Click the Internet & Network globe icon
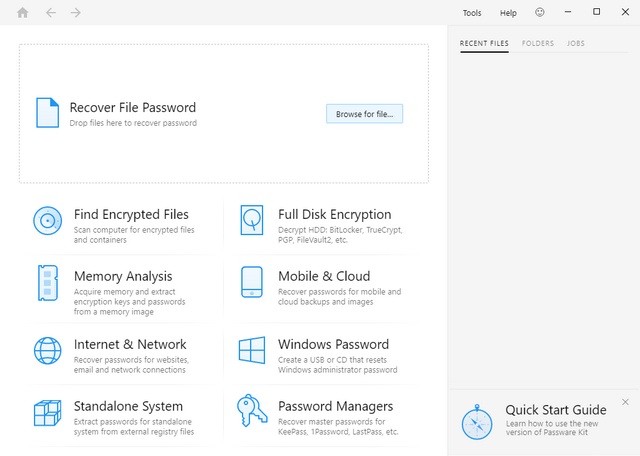The width and height of the screenshot is (640, 456). [x=47, y=351]
